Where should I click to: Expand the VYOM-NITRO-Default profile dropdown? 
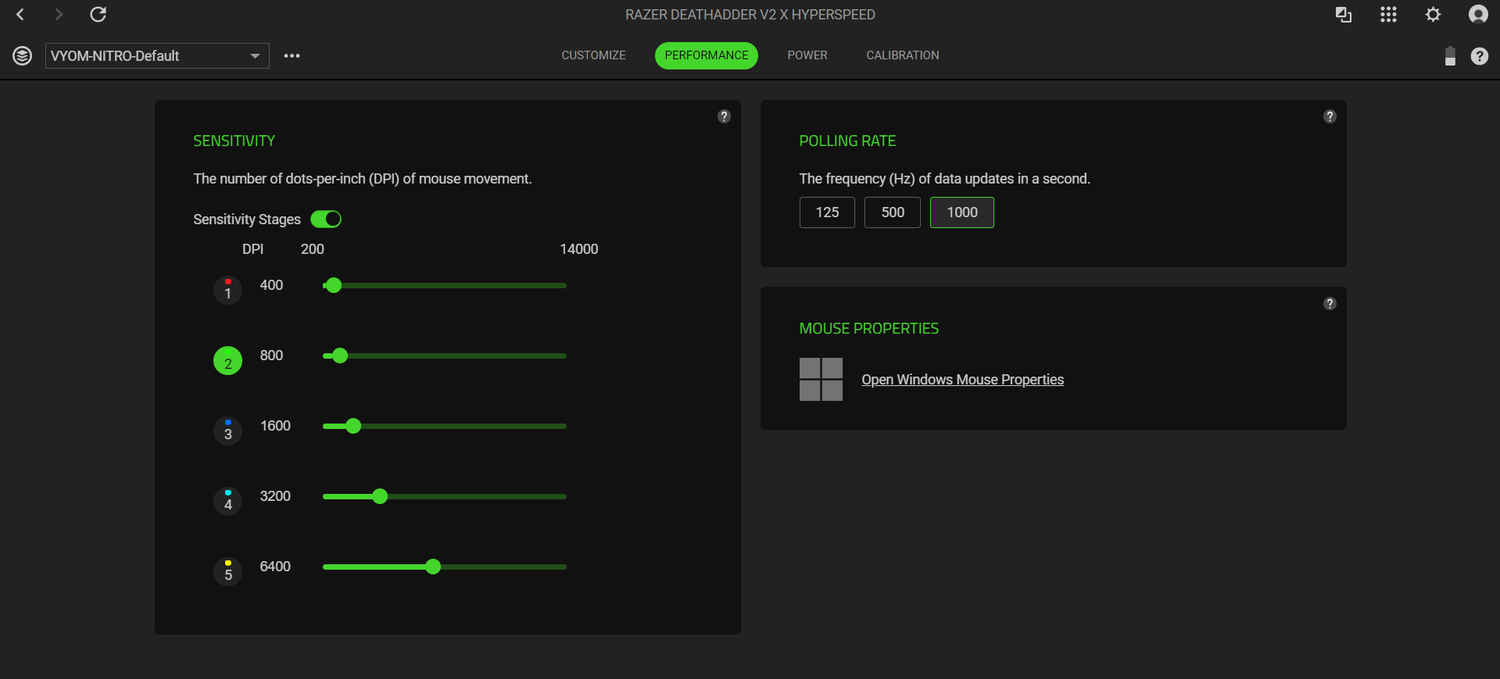coord(157,56)
